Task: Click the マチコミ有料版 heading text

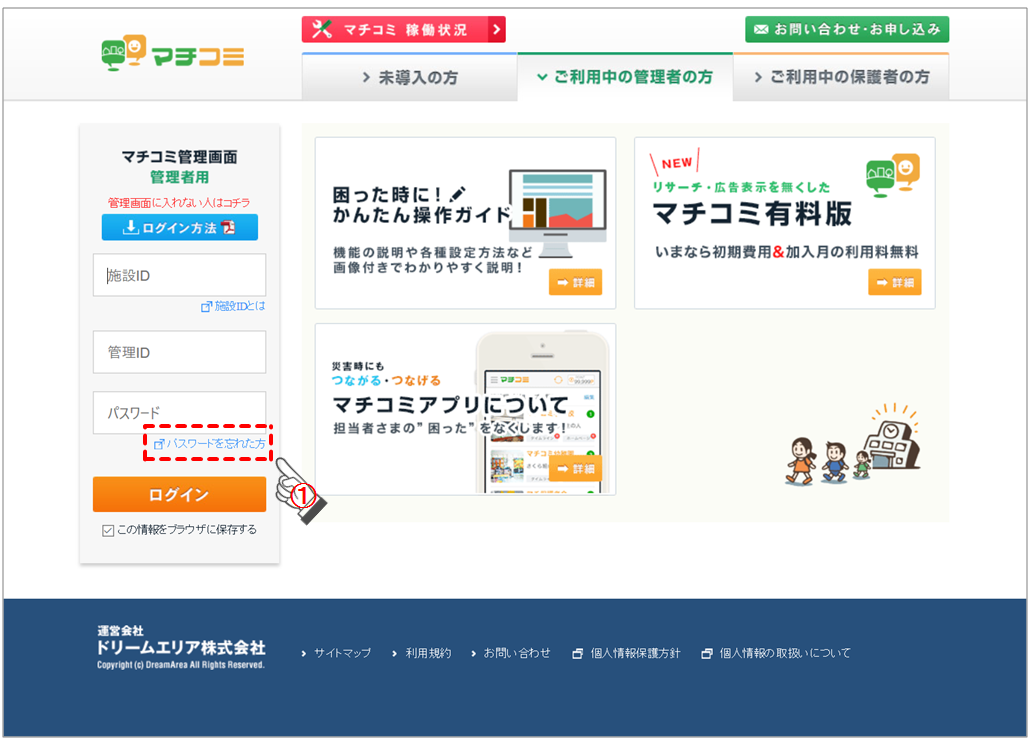Action: coord(752,214)
